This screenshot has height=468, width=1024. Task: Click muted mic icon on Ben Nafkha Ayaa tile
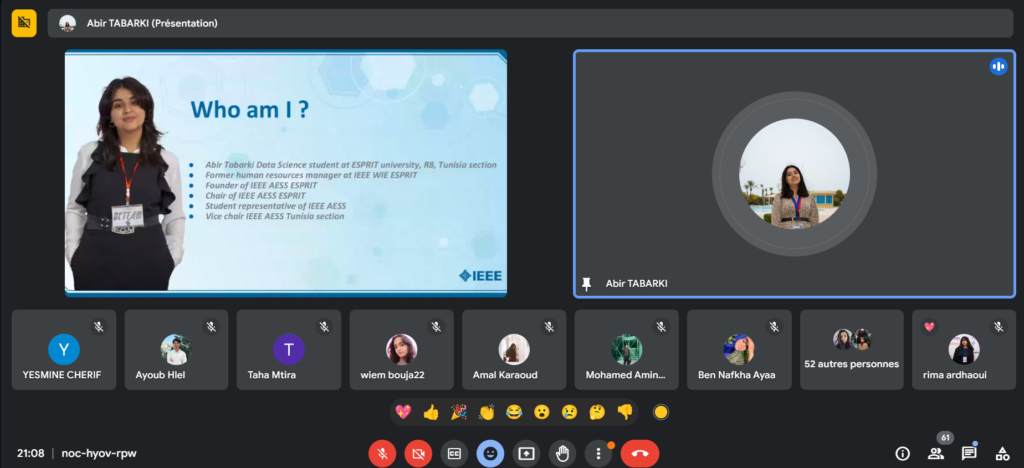tap(774, 326)
